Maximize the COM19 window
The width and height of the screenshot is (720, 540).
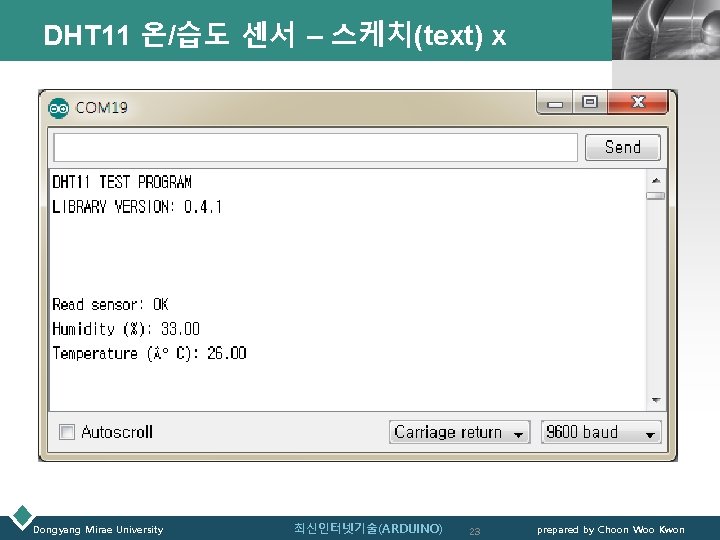pyautogui.click(x=590, y=102)
